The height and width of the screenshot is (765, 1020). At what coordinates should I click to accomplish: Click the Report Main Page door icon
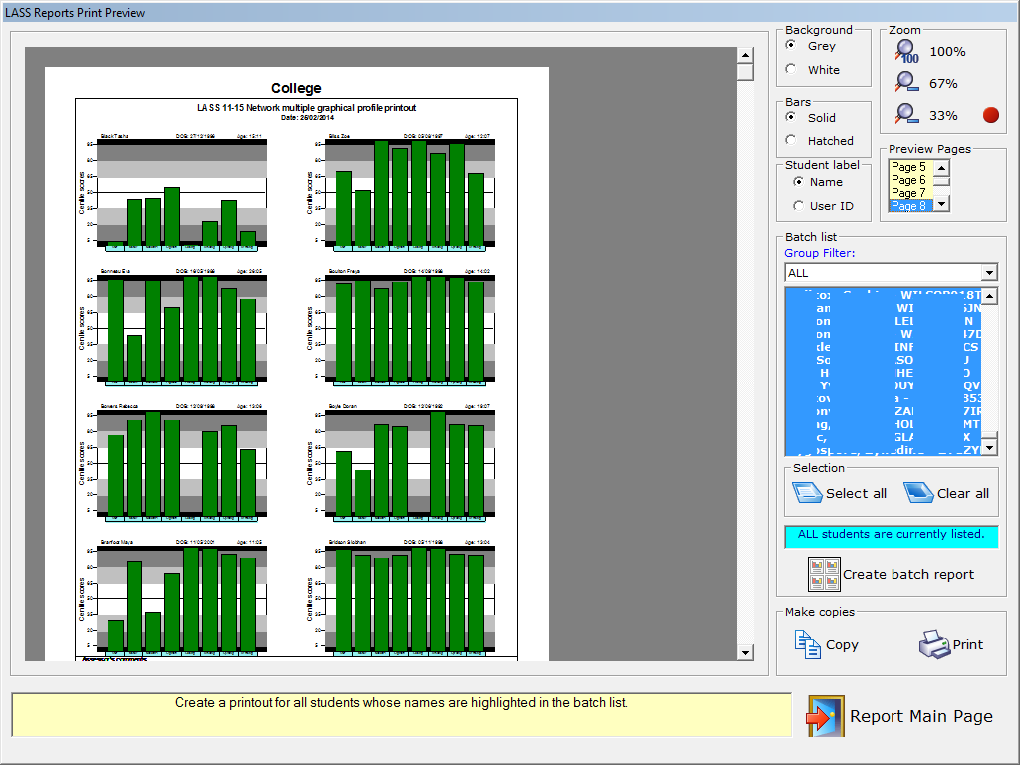[x=826, y=716]
